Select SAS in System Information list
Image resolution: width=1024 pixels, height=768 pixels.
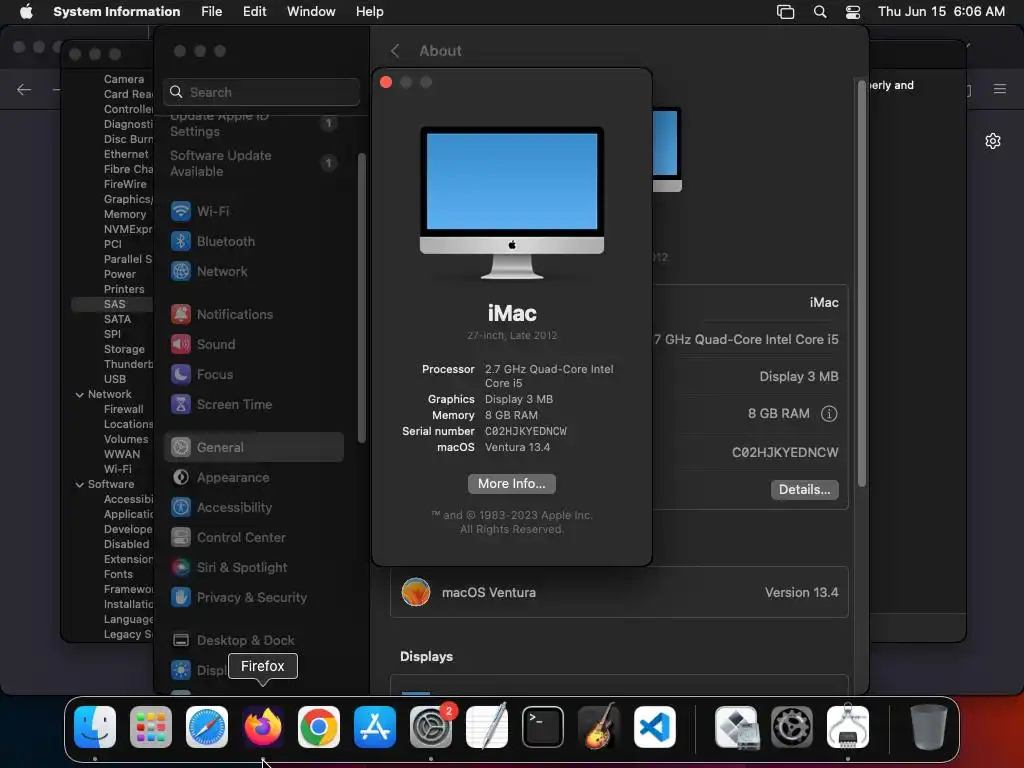tap(114, 304)
